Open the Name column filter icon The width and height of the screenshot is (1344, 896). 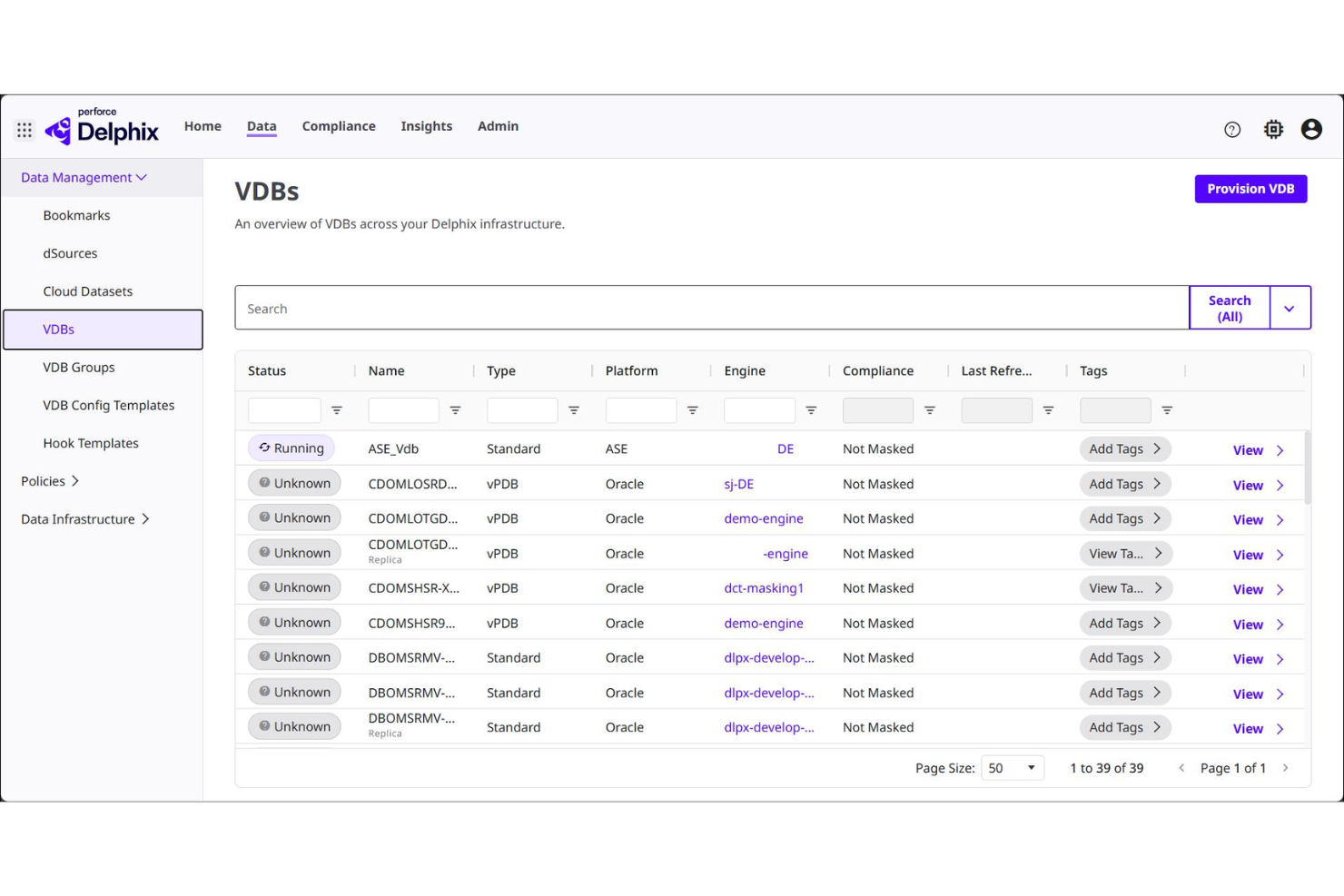pyautogui.click(x=456, y=410)
